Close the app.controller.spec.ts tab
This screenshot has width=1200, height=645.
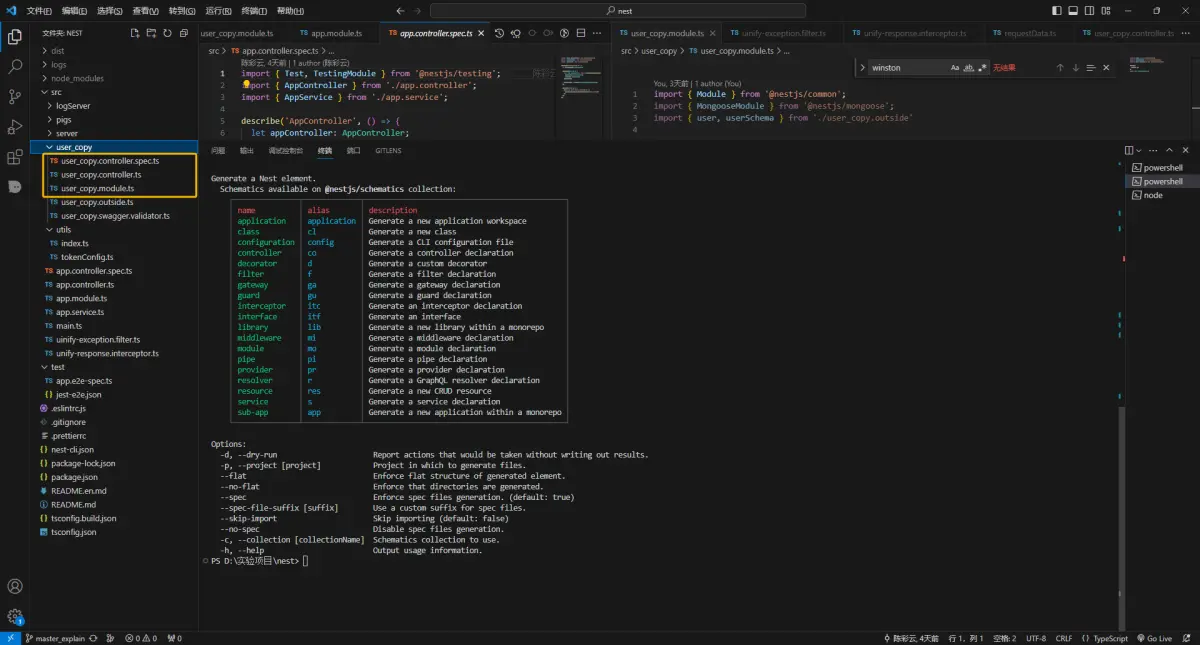tap(482, 33)
